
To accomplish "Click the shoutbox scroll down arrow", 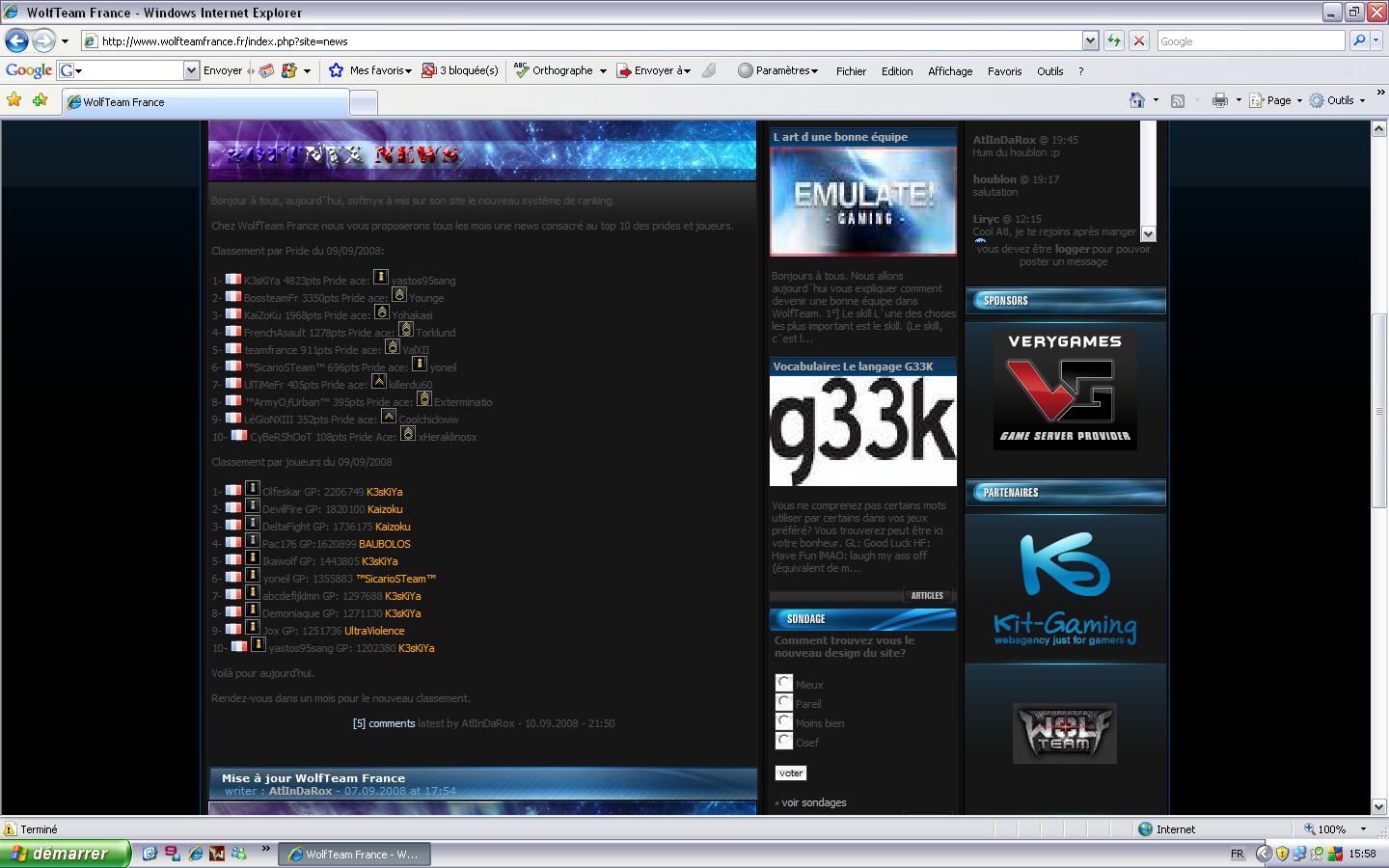I will [x=1148, y=233].
